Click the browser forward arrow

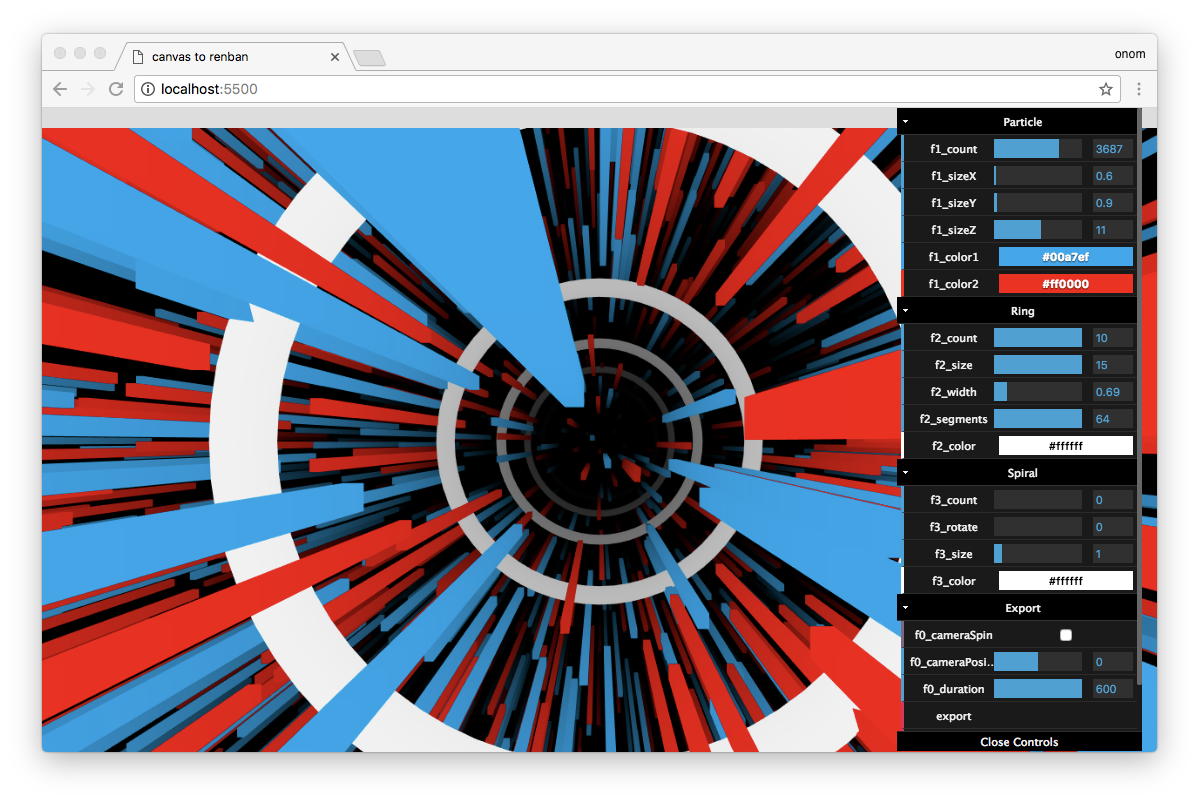(88, 89)
